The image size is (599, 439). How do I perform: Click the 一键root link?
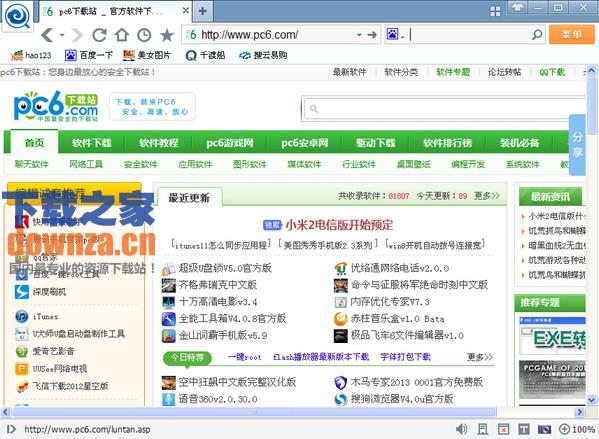tap(244, 357)
